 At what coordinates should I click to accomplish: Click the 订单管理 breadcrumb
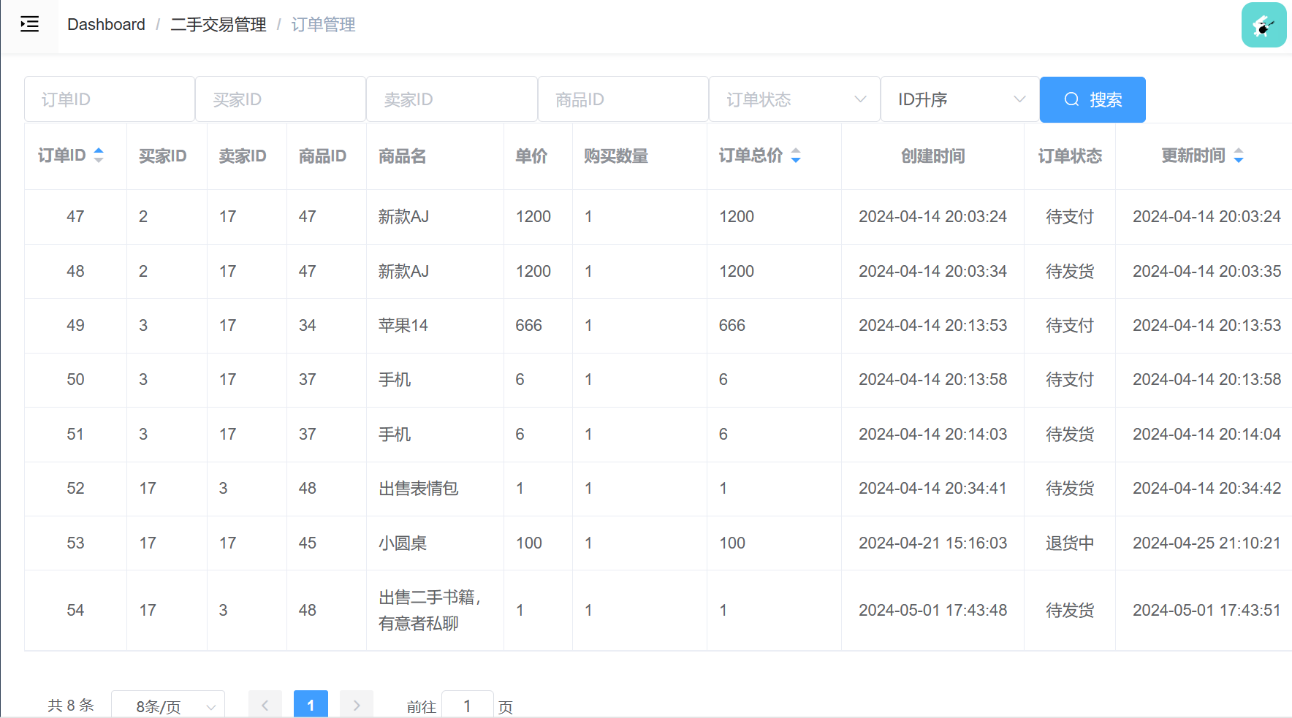(323, 24)
